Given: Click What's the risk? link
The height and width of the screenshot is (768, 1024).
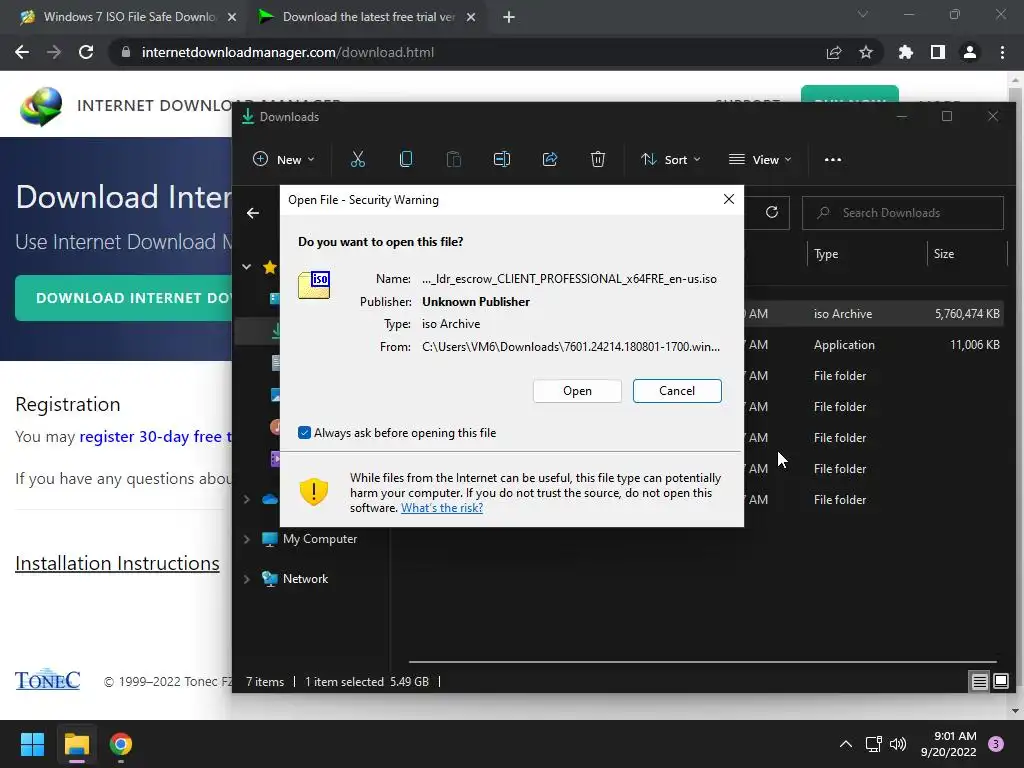Looking at the screenshot, I should [442, 508].
